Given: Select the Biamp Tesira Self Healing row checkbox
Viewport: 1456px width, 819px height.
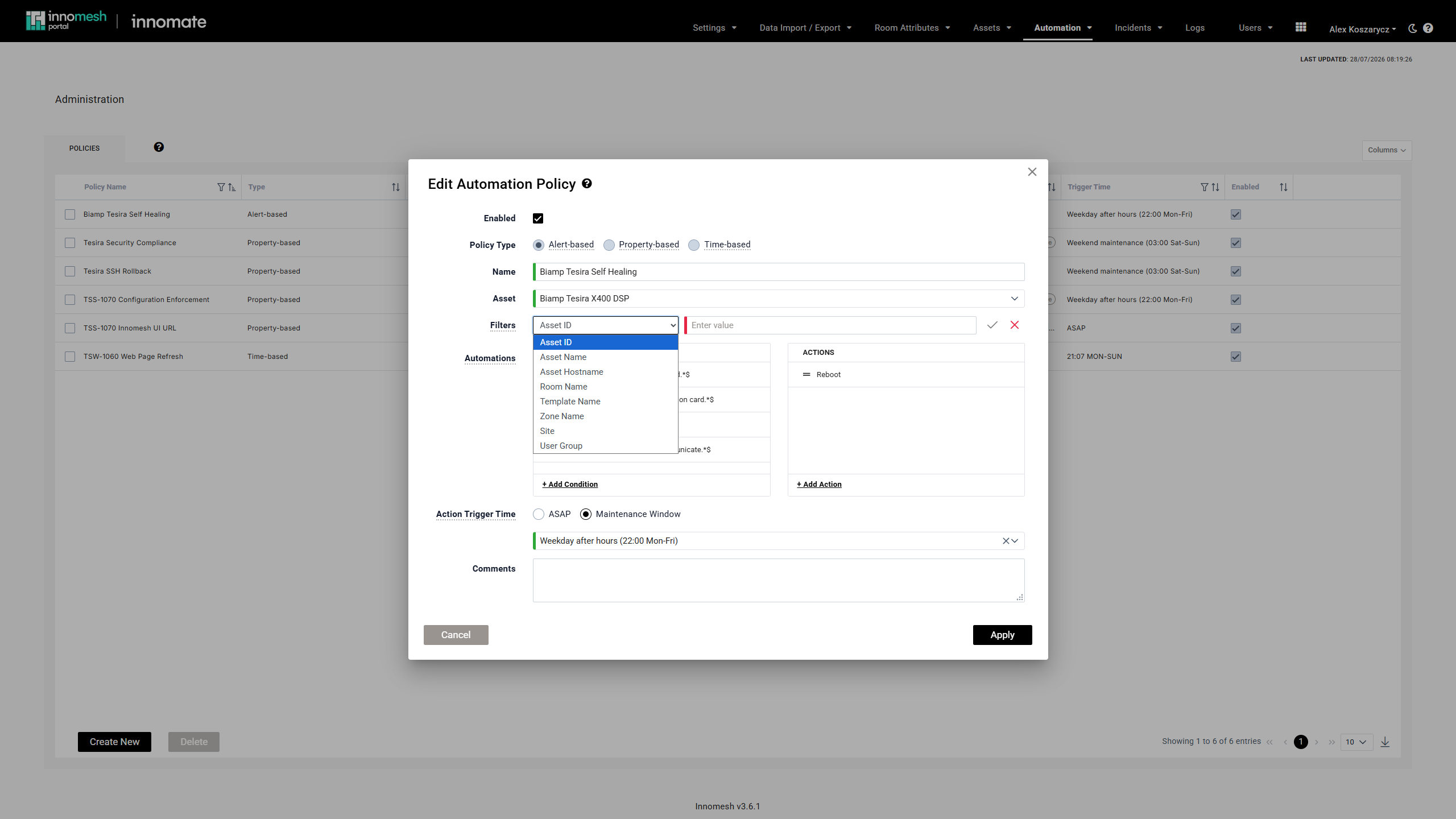Looking at the screenshot, I should click(x=70, y=214).
